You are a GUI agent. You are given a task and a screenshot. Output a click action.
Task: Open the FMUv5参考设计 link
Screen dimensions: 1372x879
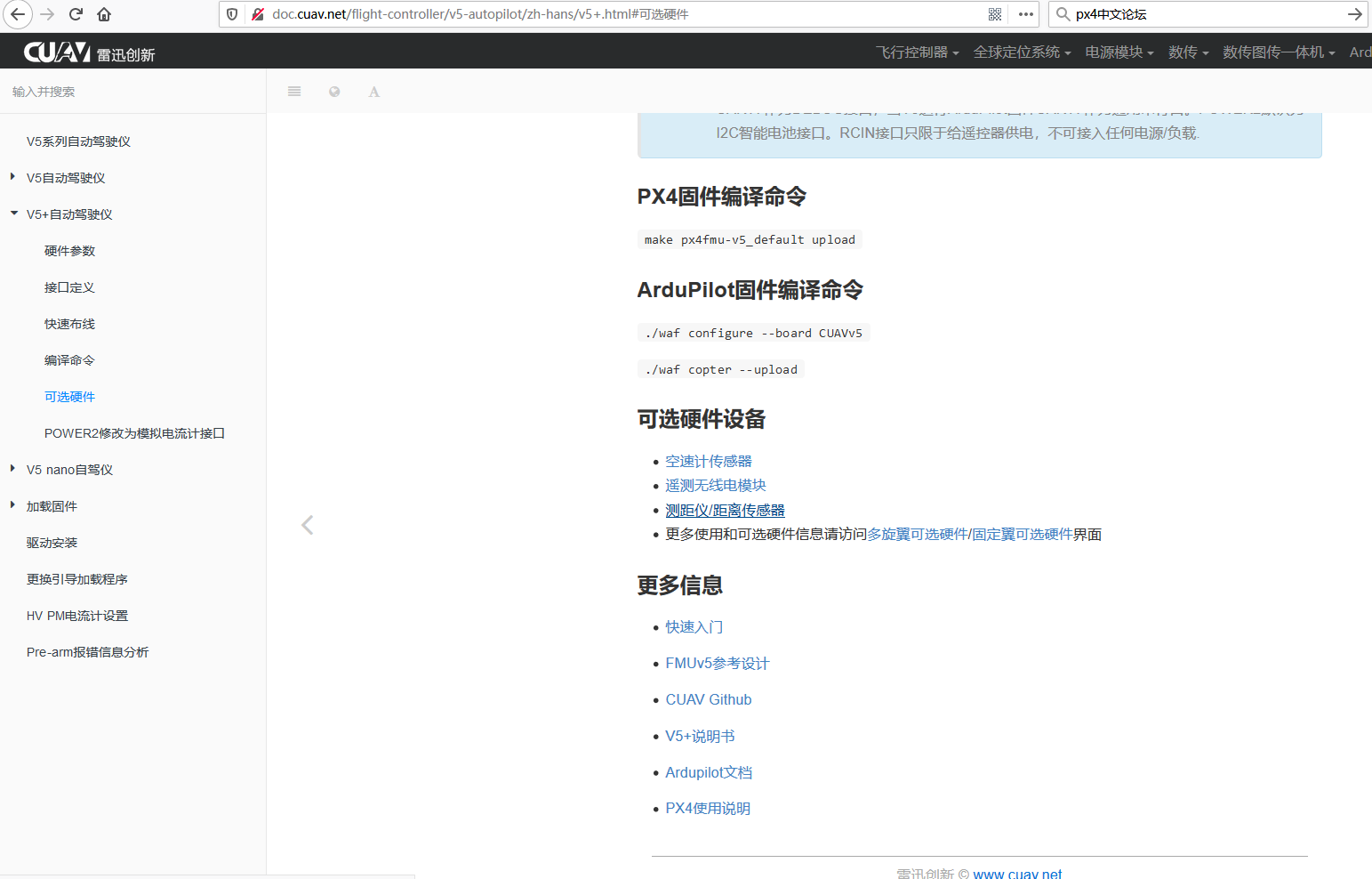717,664
